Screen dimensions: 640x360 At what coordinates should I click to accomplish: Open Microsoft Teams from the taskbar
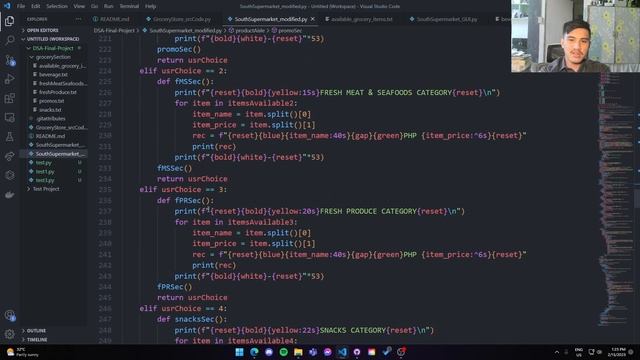313,352
